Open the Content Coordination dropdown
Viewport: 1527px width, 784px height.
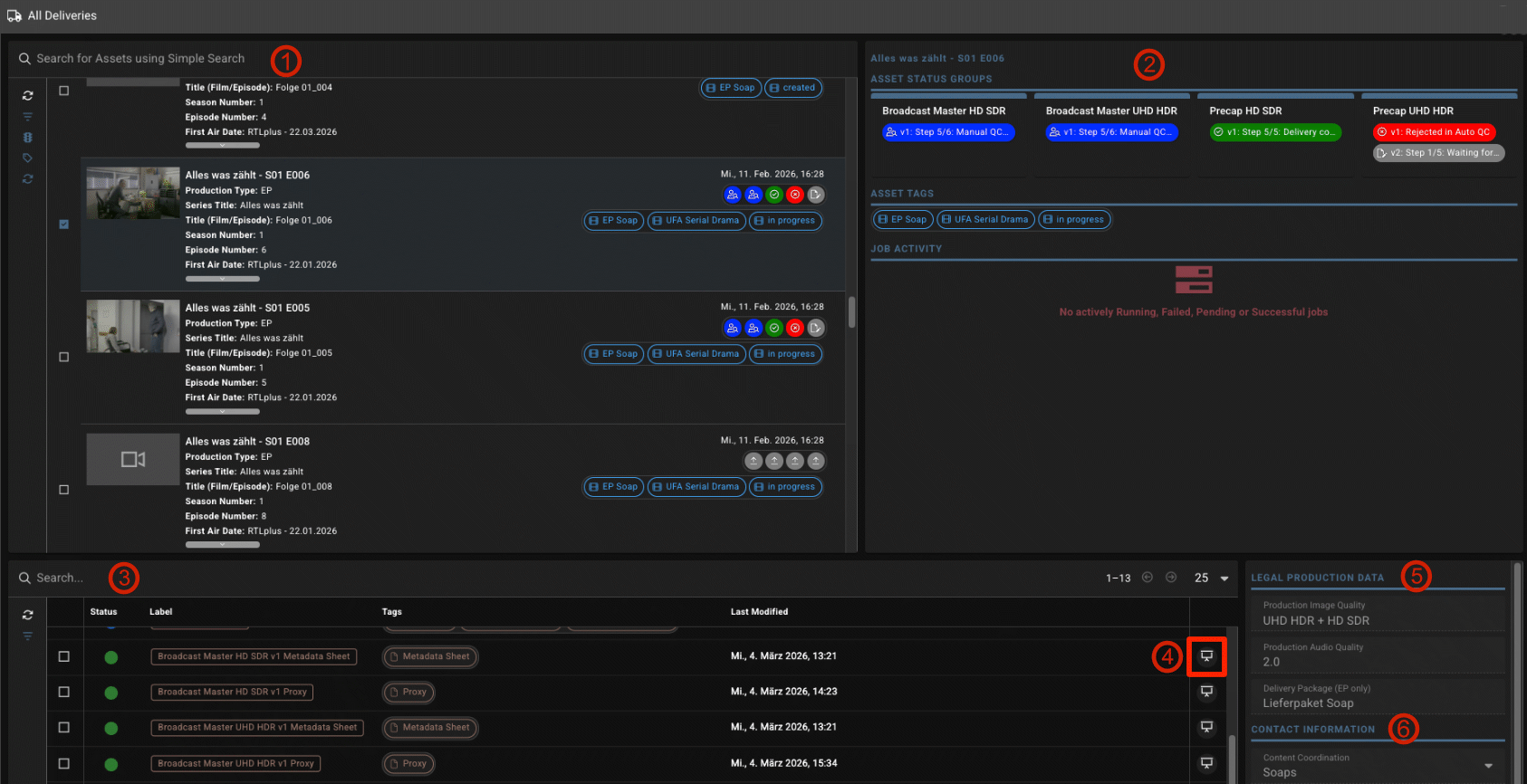(x=1488, y=766)
